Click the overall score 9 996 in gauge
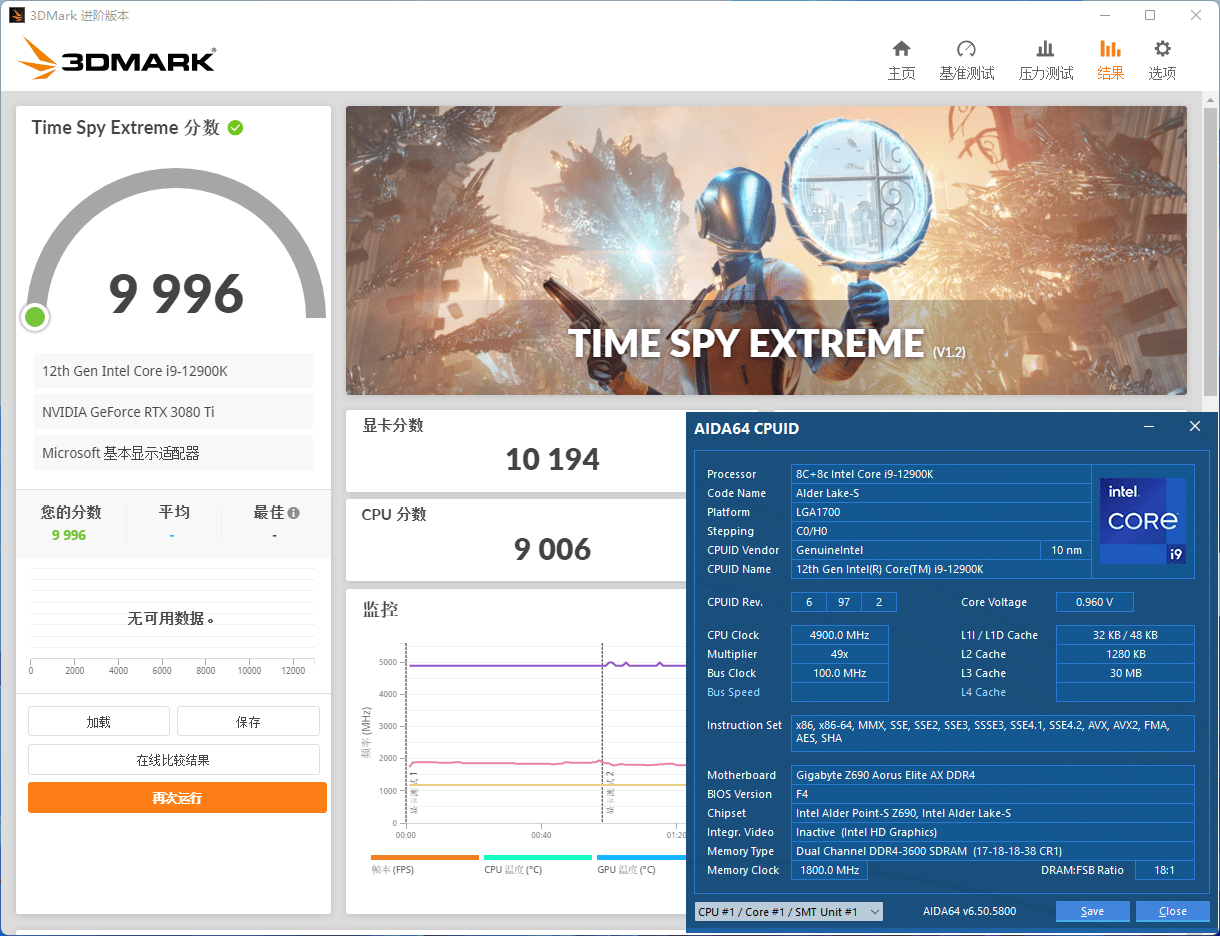Screen dimensions: 1220x936 coord(176,292)
